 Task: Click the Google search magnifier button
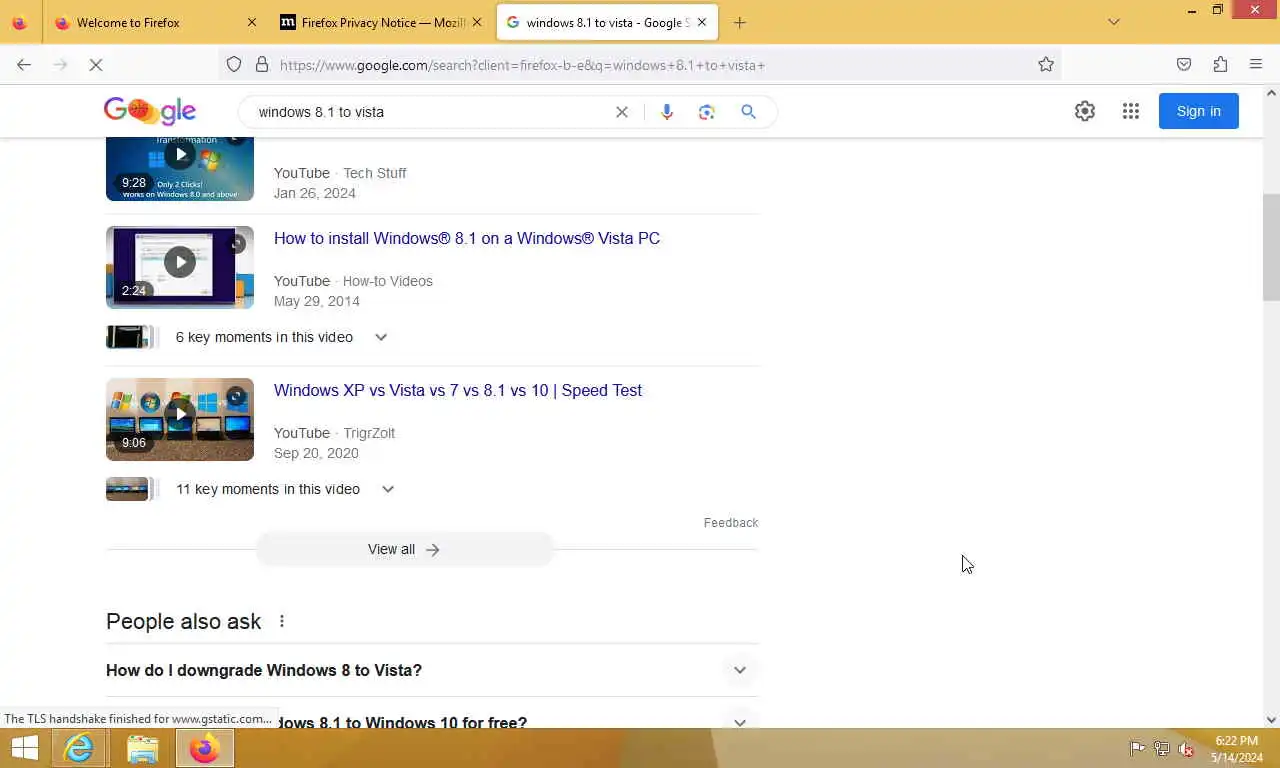(748, 112)
